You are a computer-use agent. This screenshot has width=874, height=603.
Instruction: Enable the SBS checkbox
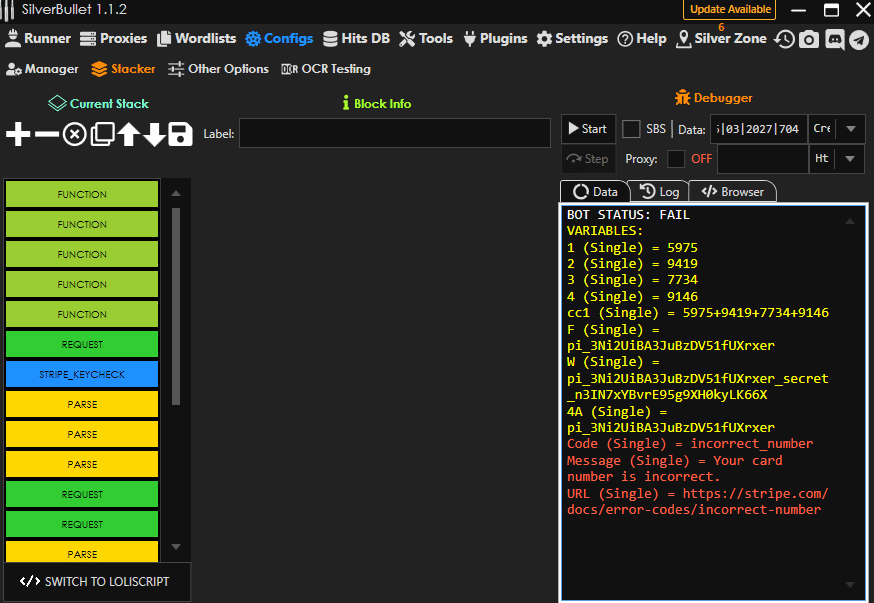[631, 129]
